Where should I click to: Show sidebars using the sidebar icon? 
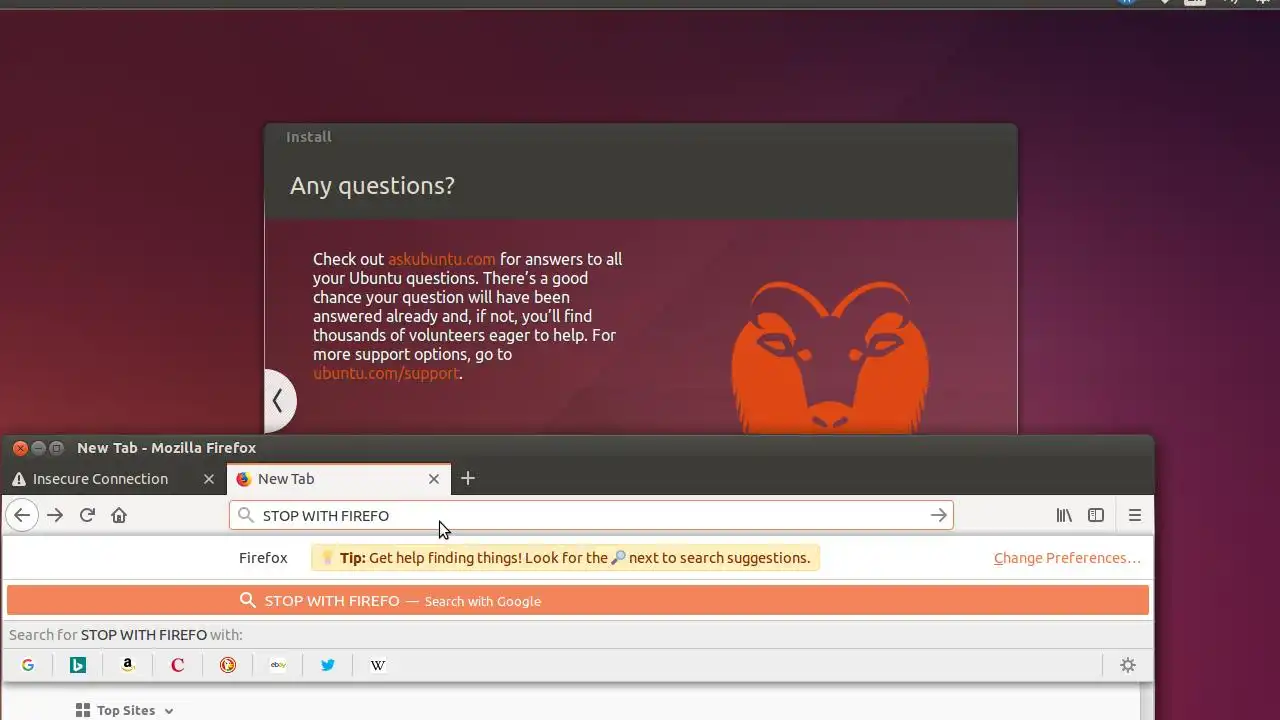click(1096, 515)
